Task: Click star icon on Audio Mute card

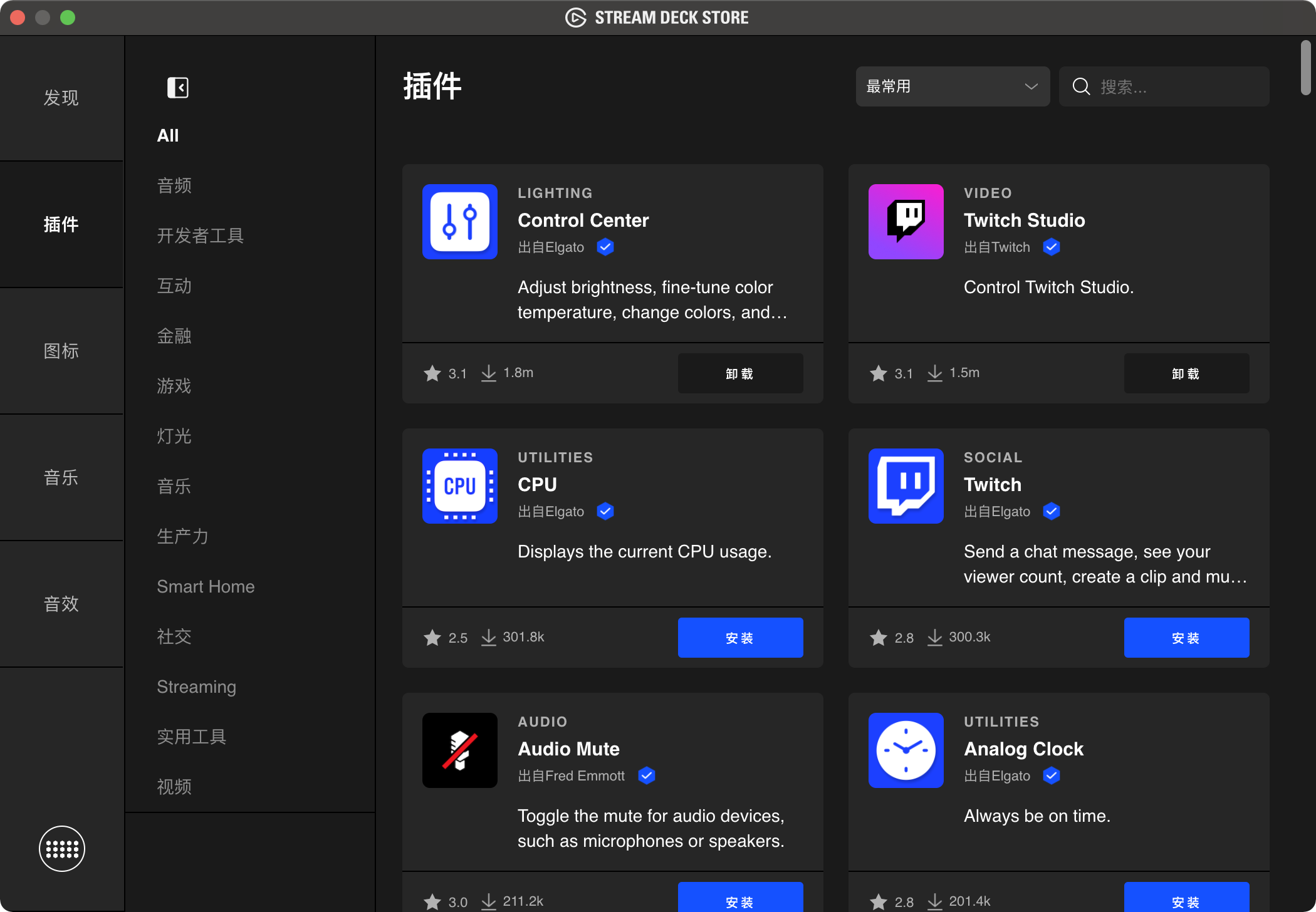Action: coord(432,902)
